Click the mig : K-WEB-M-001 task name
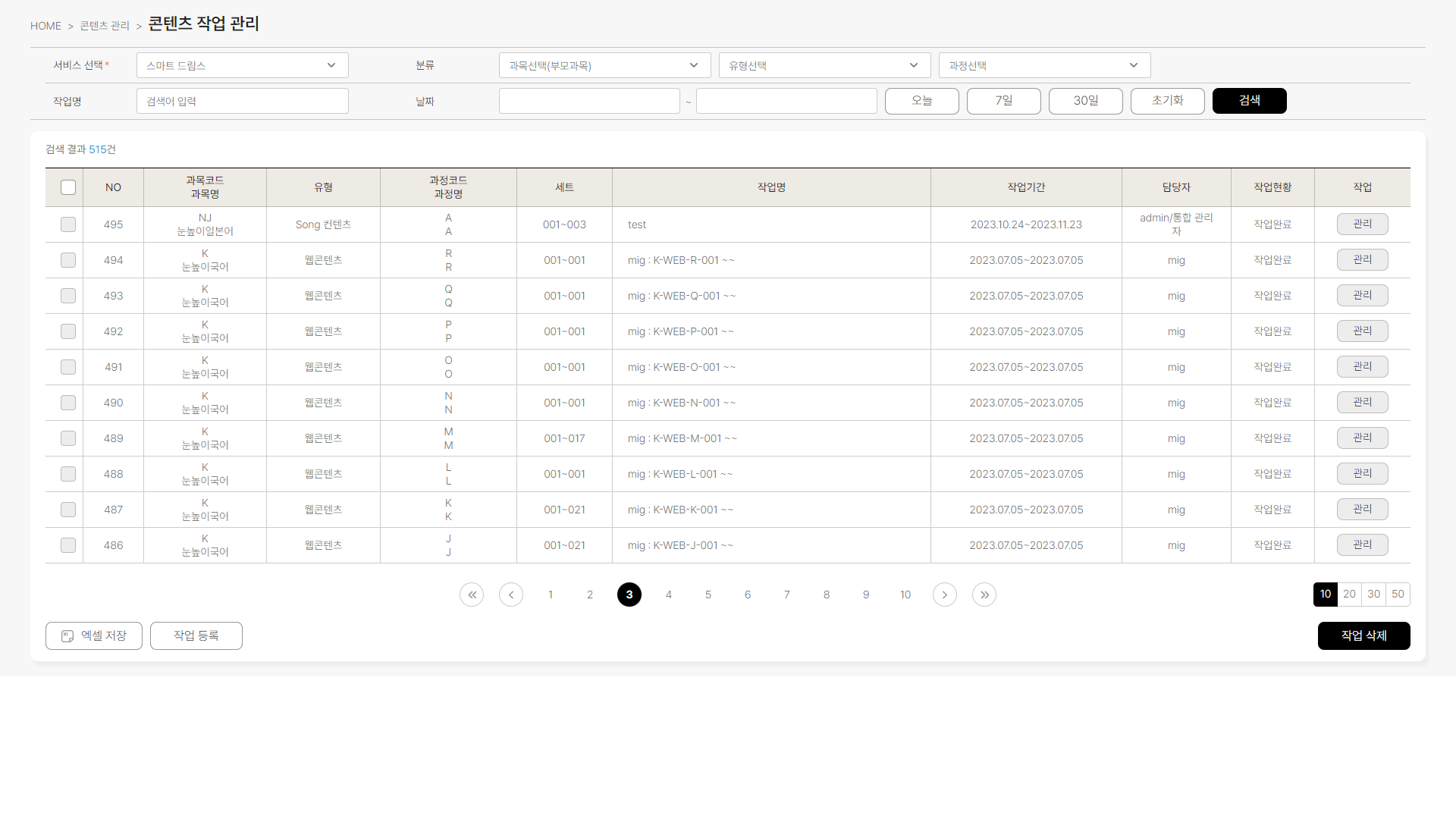Image resolution: width=1456 pixels, height=819 pixels. click(x=682, y=438)
